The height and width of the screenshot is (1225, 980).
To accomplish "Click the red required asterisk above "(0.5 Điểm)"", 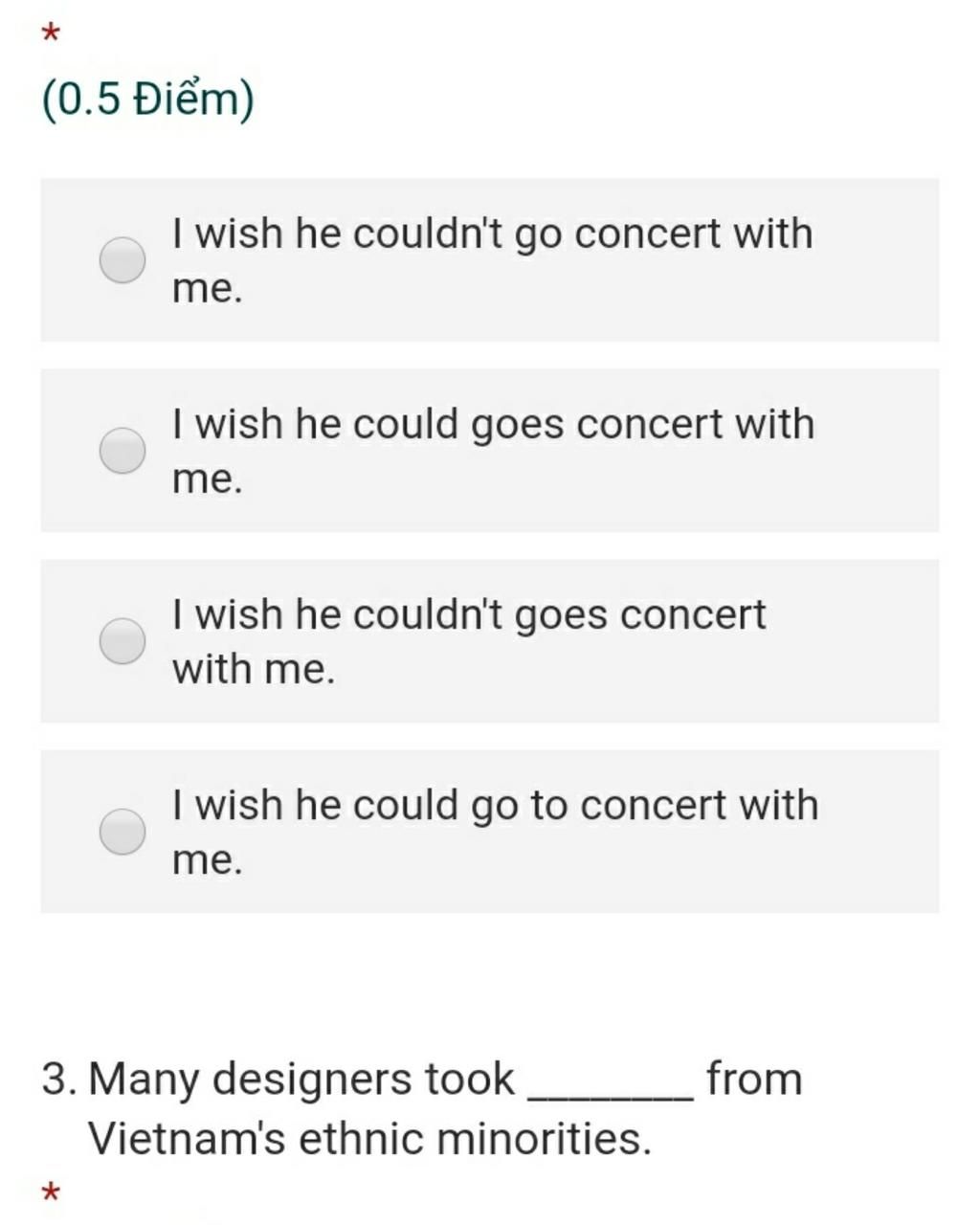I will coord(52,34).
